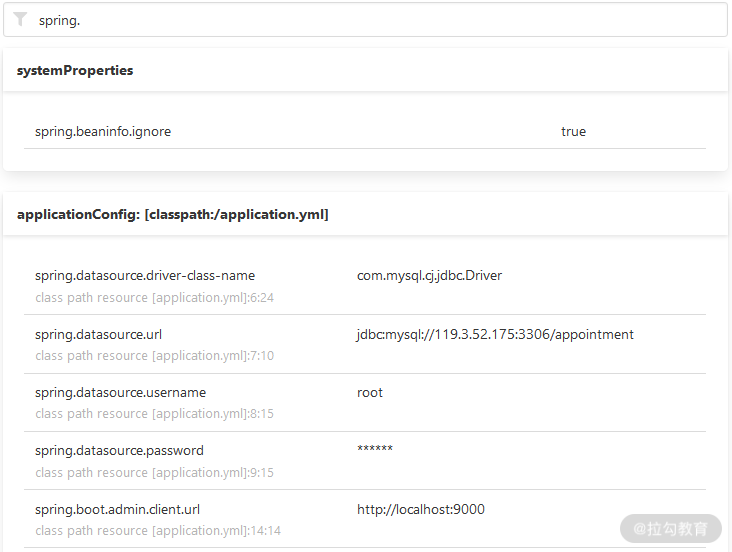Click origin text application.yml 6:24
The image size is (732, 552).
(154, 297)
